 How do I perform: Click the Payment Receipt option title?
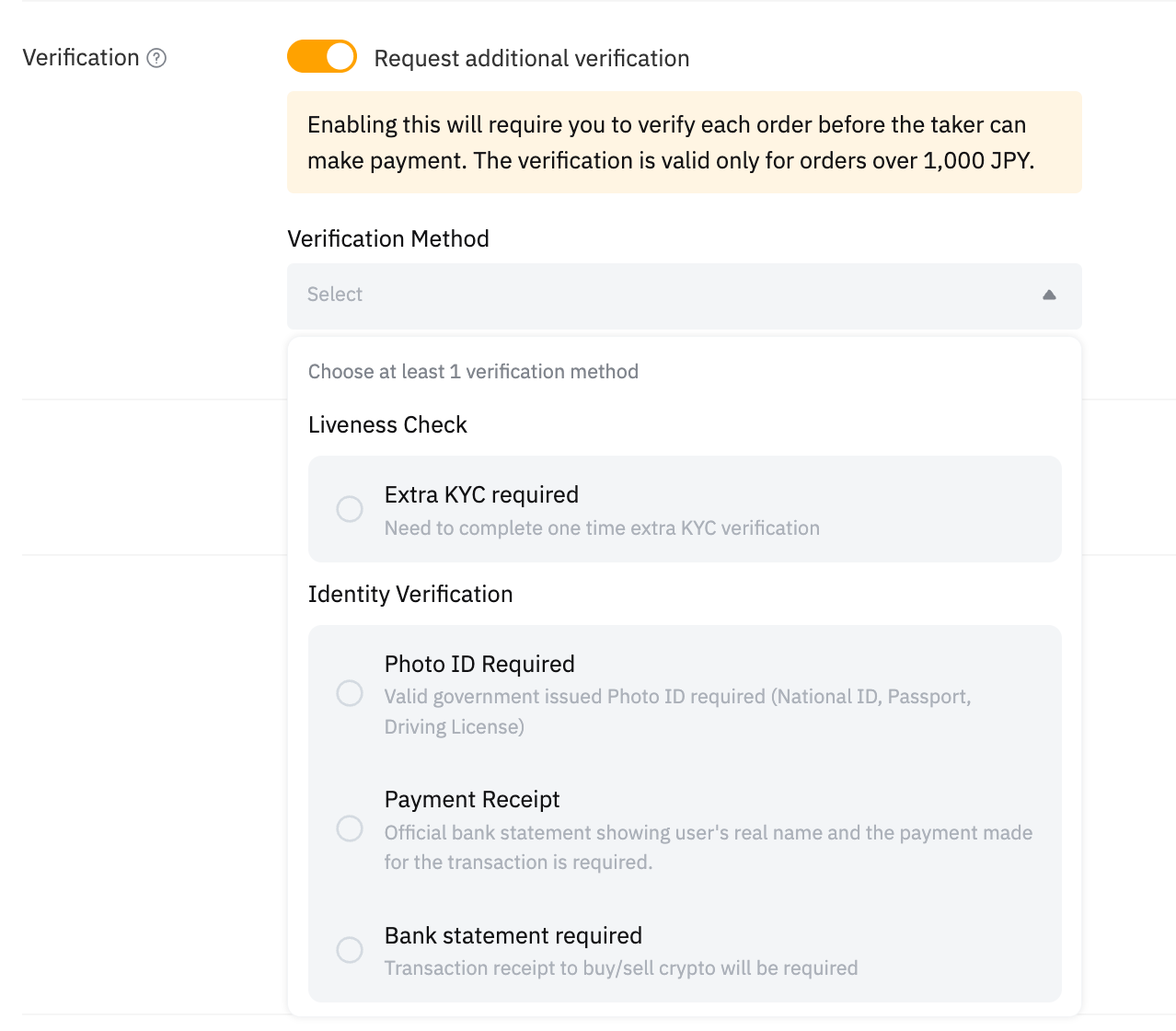[472, 800]
